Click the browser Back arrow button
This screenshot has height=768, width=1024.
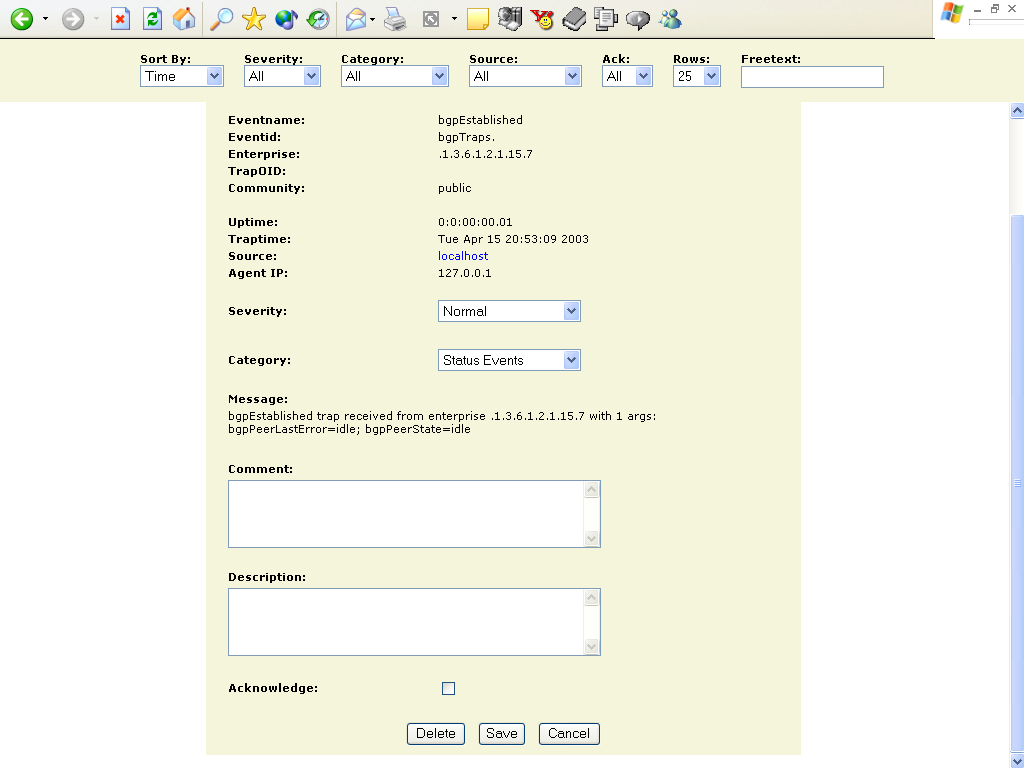click(21, 19)
